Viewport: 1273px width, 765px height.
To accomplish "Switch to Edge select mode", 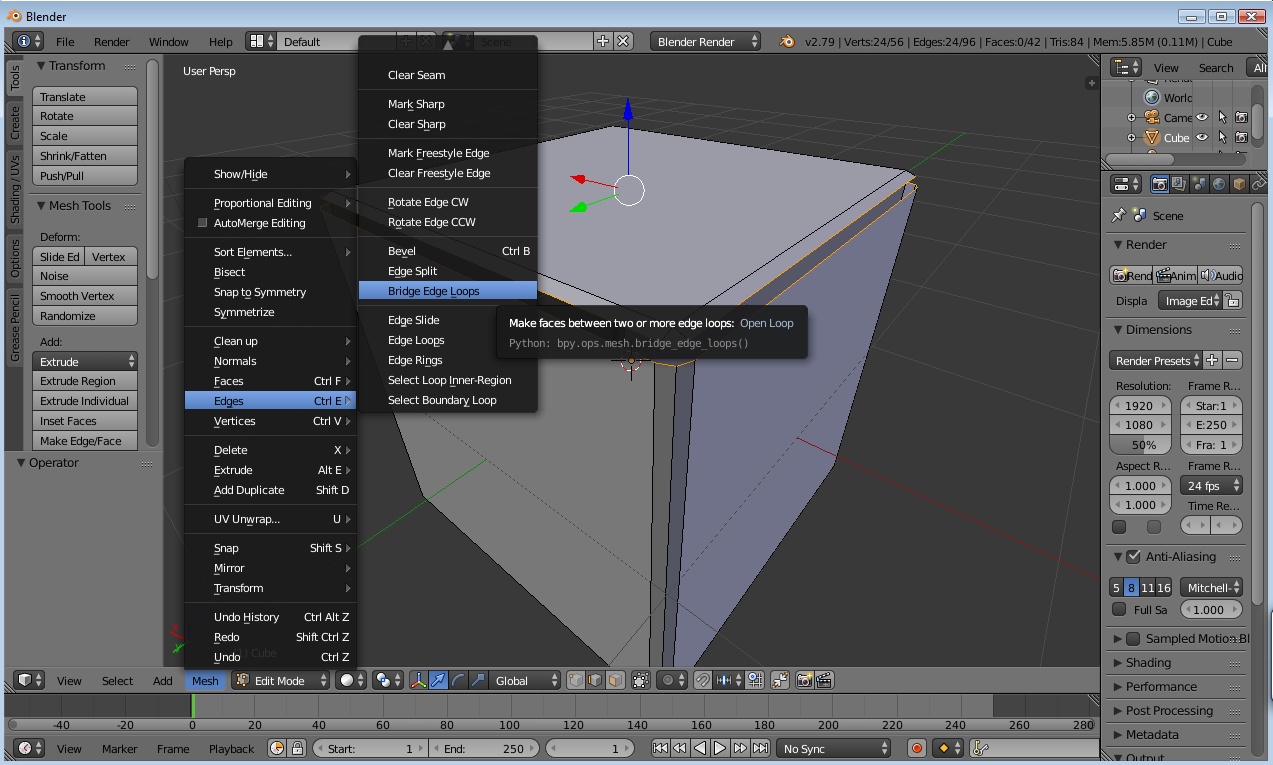I will pyautogui.click(x=596, y=680).
